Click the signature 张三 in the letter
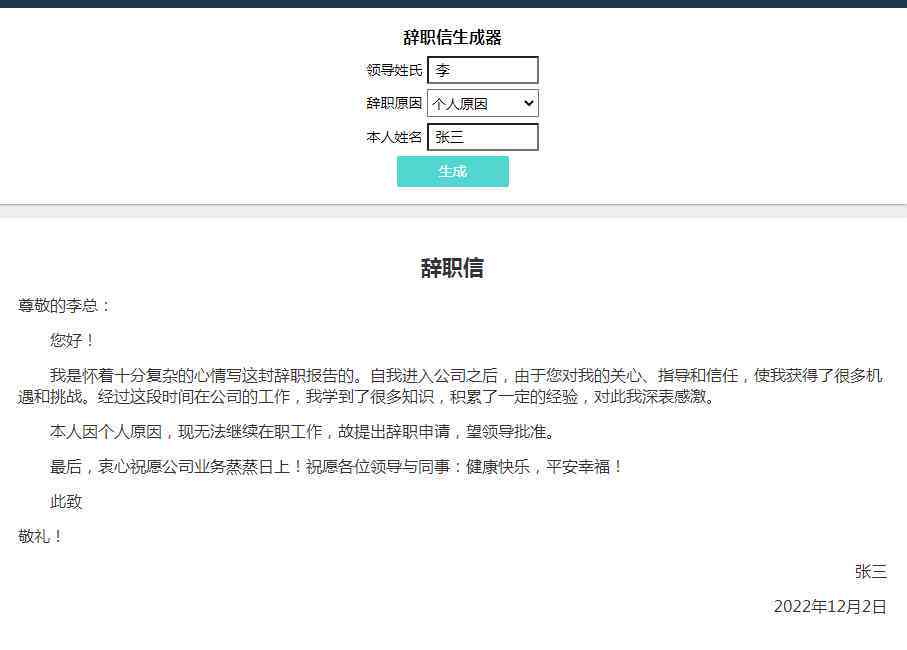Screen dimensions: 907x650 pos(871,572)
